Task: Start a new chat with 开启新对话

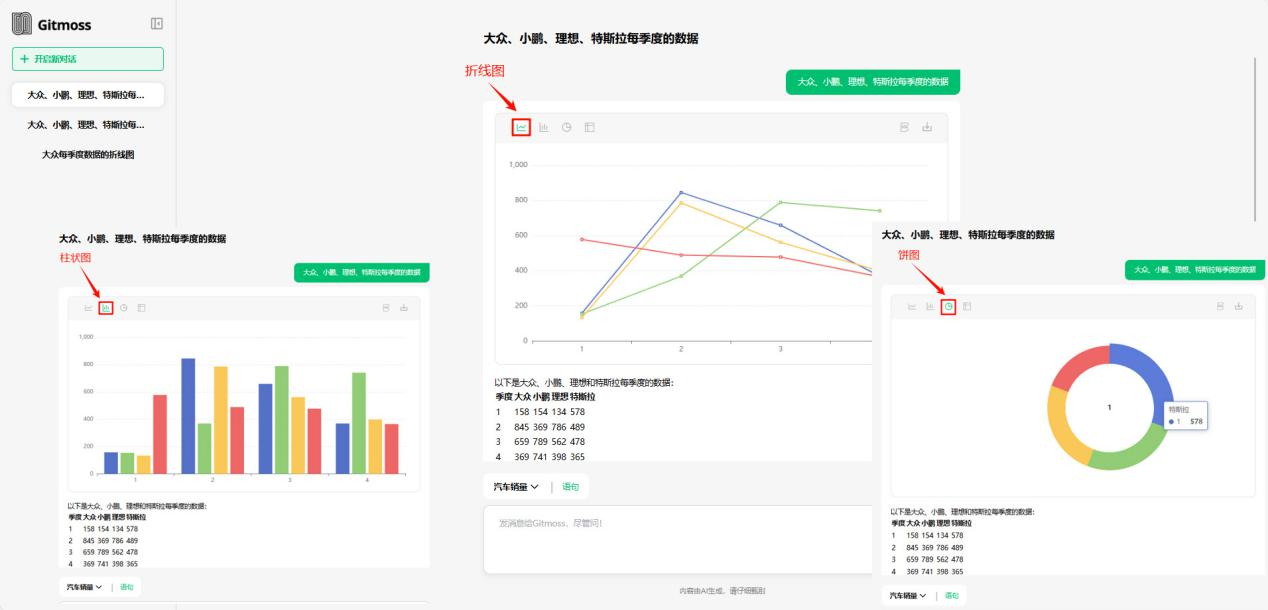Action: tap(88, 59)
